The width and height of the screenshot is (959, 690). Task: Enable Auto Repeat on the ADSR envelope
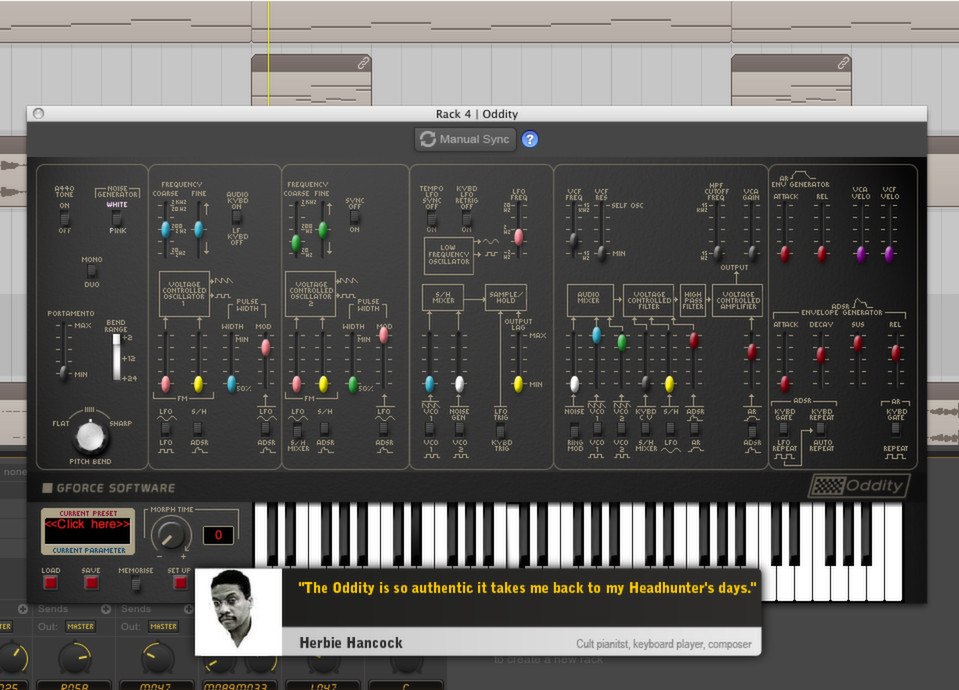pyautogui.click(x=821, y=435)
